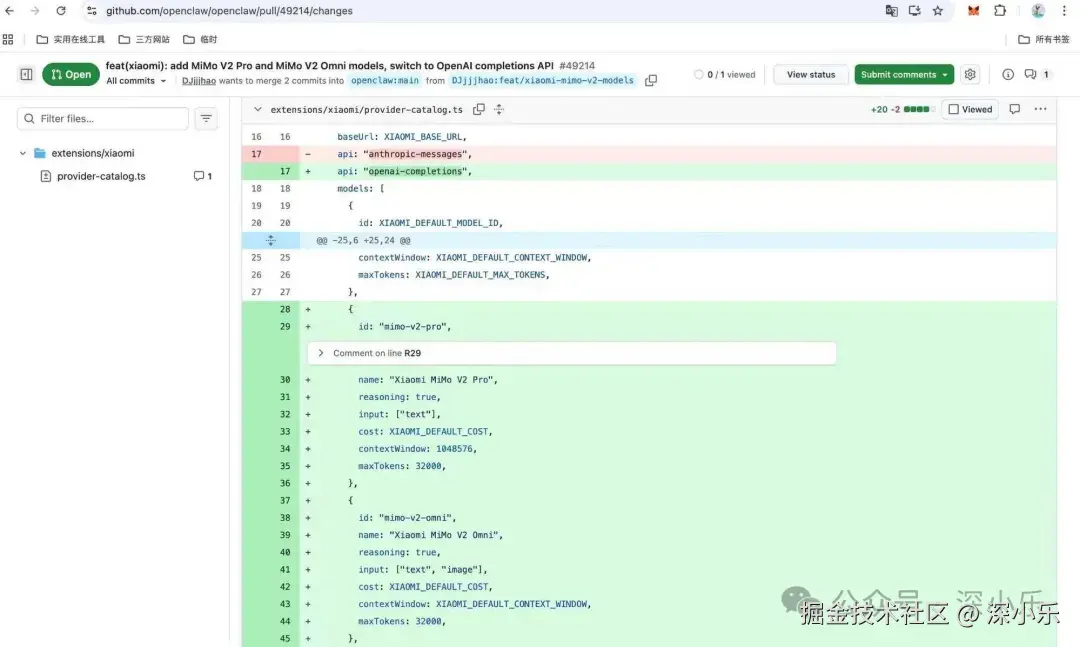Click the Submit comments button
Viewport: 1080px width, 647px height.
904,74
